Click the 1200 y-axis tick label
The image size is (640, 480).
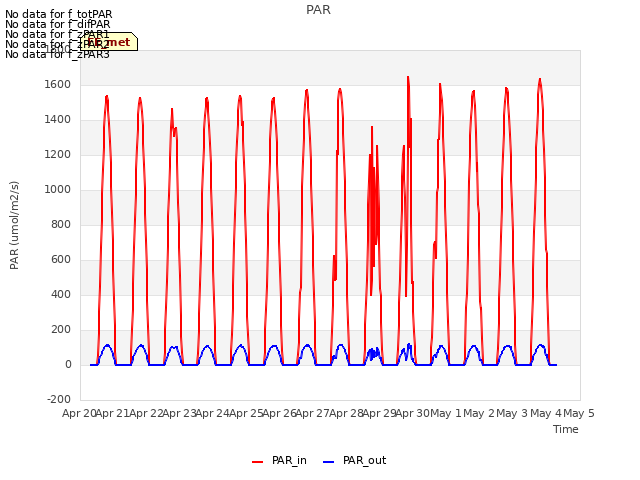point(58,155)
